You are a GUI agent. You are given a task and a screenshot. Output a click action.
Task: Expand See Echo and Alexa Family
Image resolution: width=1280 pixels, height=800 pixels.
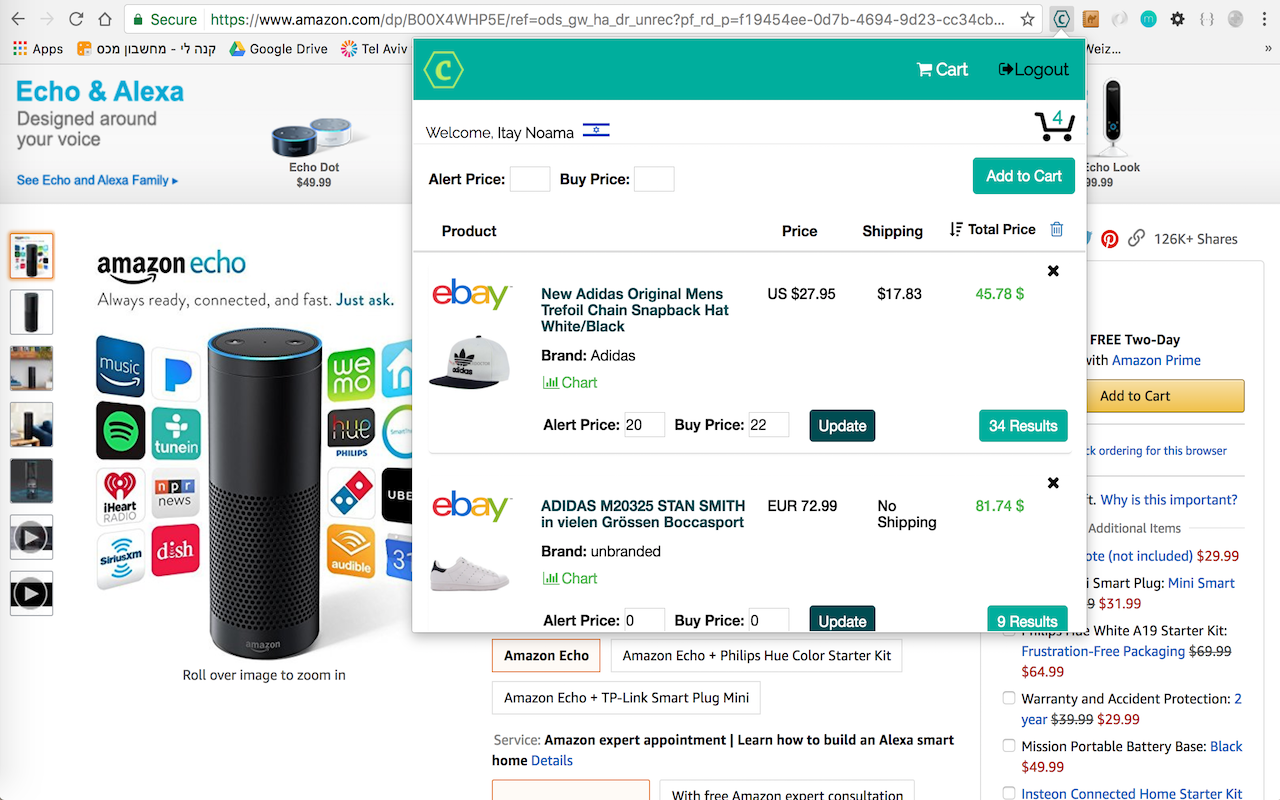[x=97, y=180]
